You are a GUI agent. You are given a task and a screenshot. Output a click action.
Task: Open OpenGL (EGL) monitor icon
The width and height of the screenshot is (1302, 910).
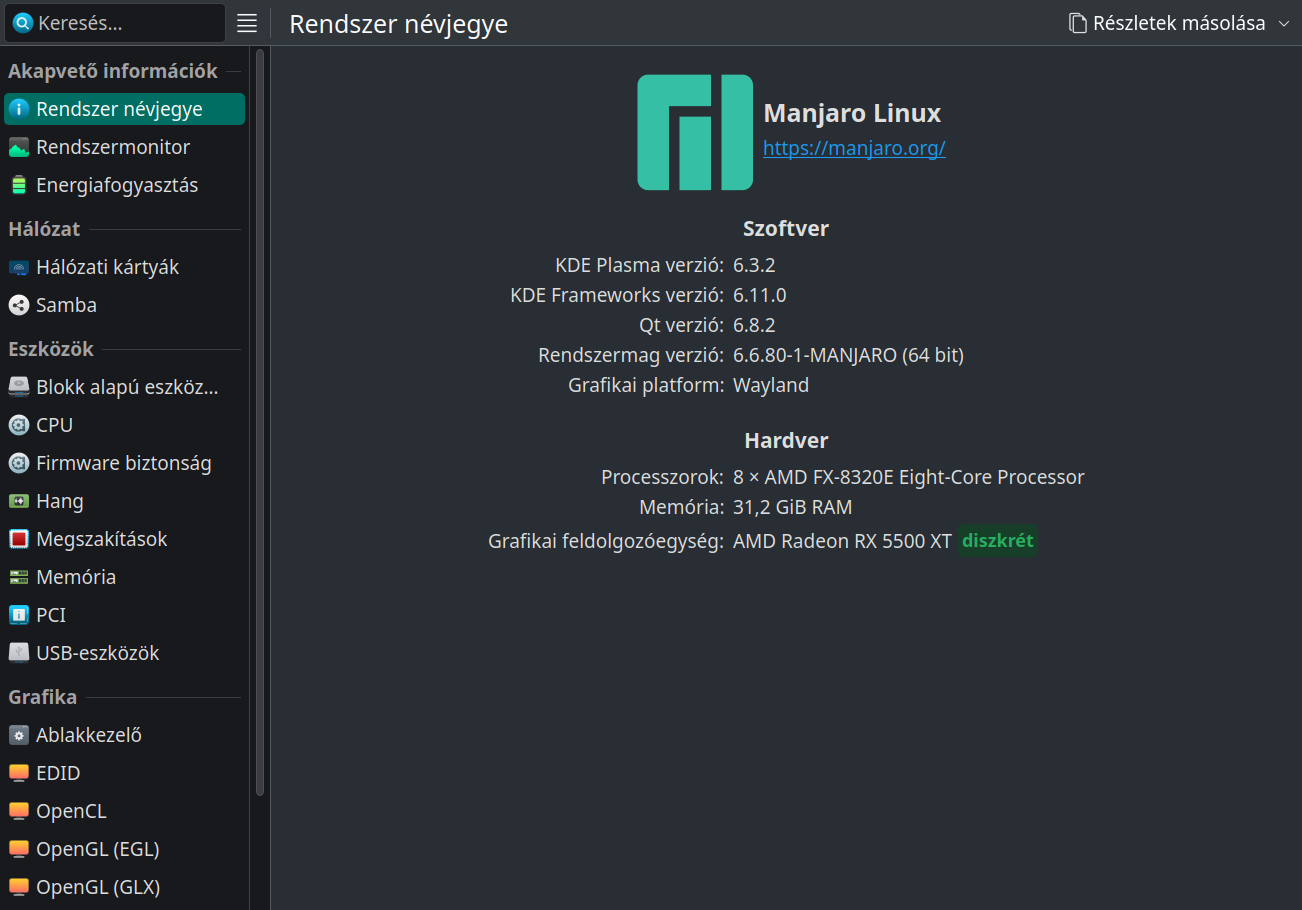[x=19, y=849]
